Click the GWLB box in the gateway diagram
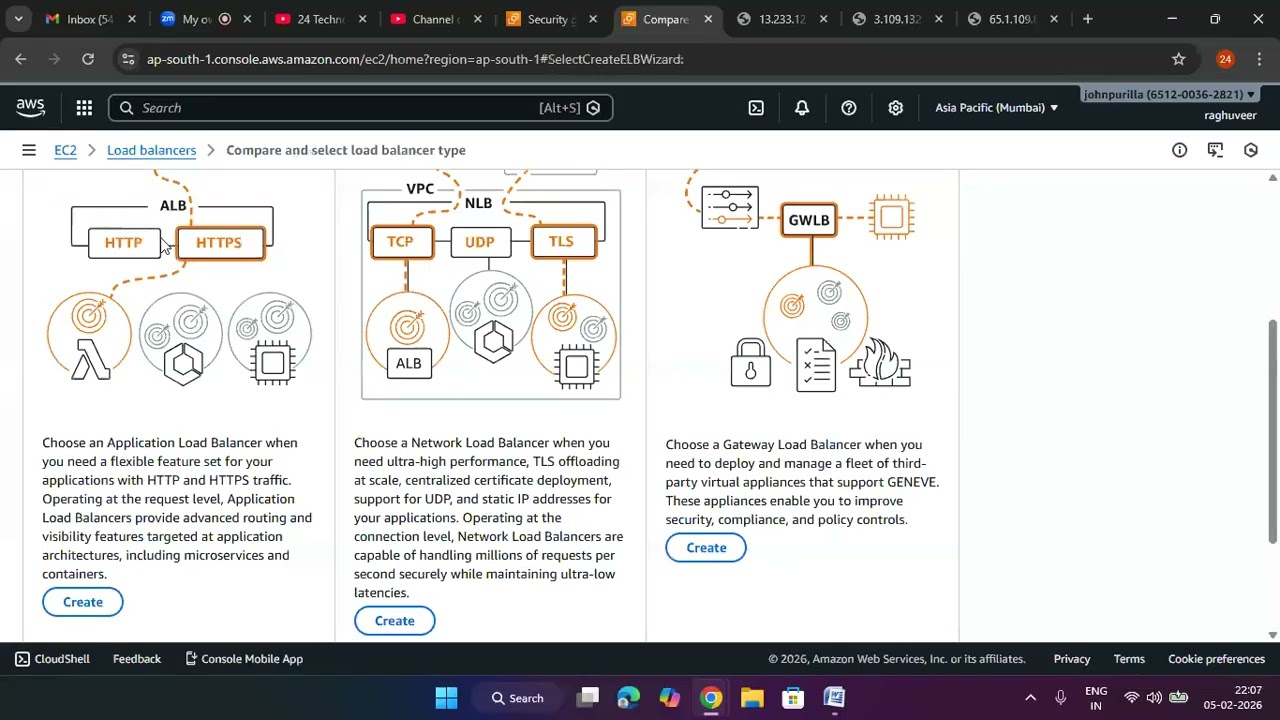 tap(809, 220)
